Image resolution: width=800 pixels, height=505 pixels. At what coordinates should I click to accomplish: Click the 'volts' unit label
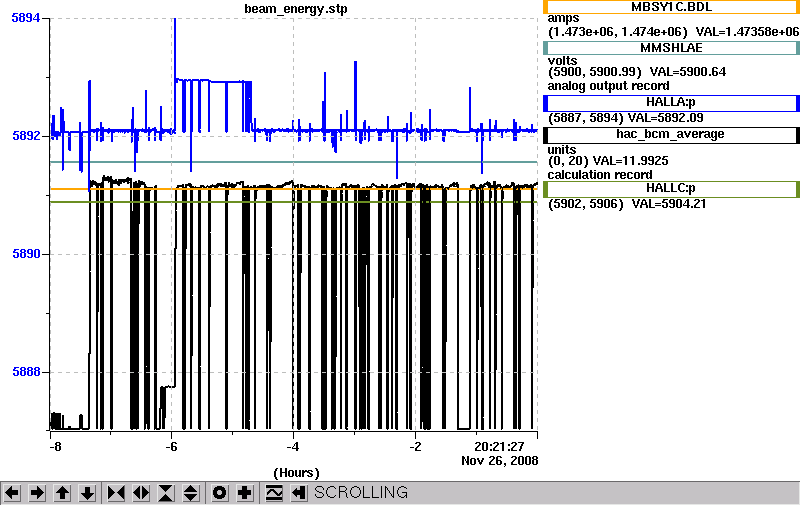562,60
